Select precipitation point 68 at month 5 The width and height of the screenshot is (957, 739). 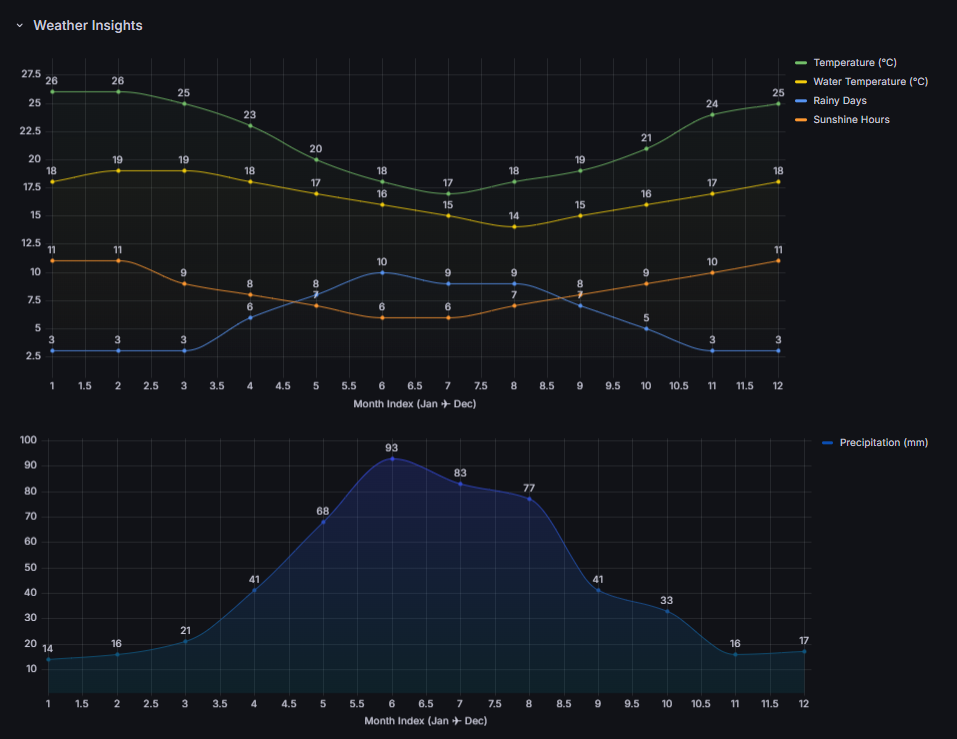pos(323,522)
